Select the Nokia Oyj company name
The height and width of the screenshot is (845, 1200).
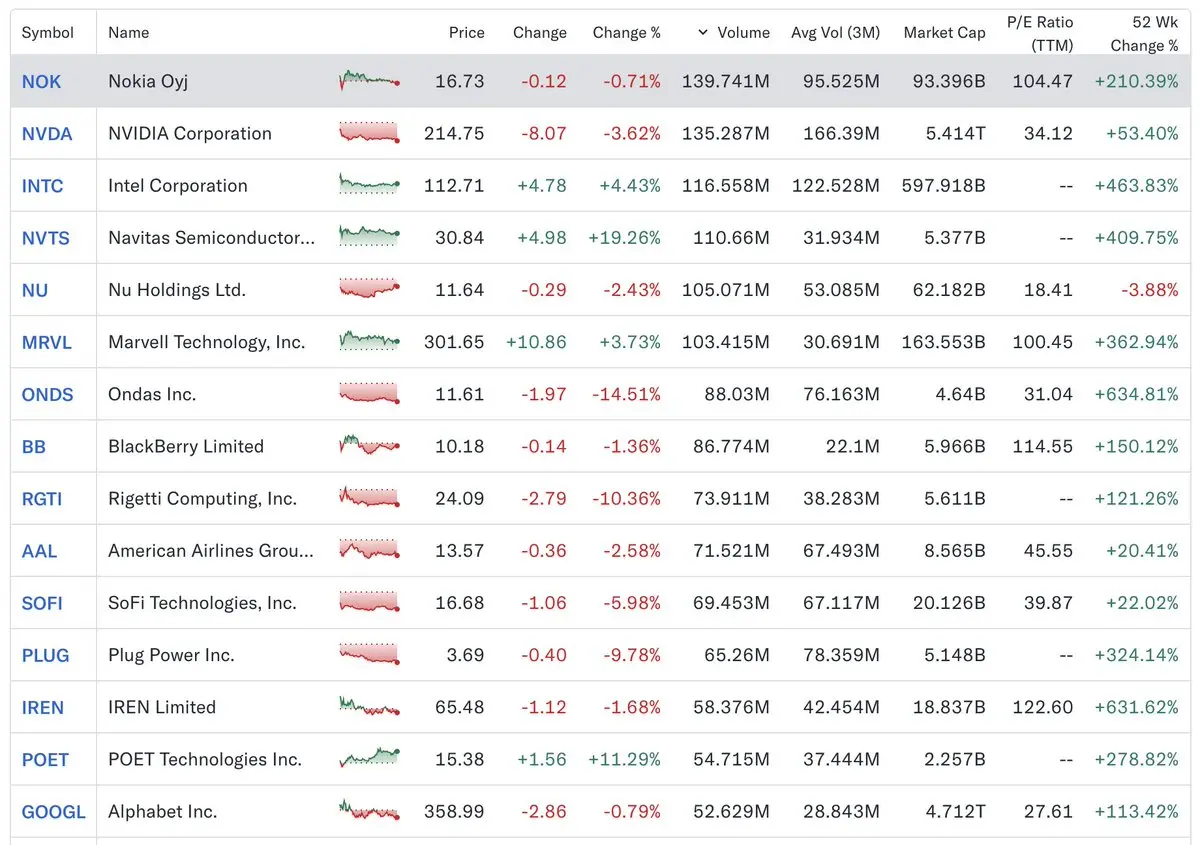(148, 82)
